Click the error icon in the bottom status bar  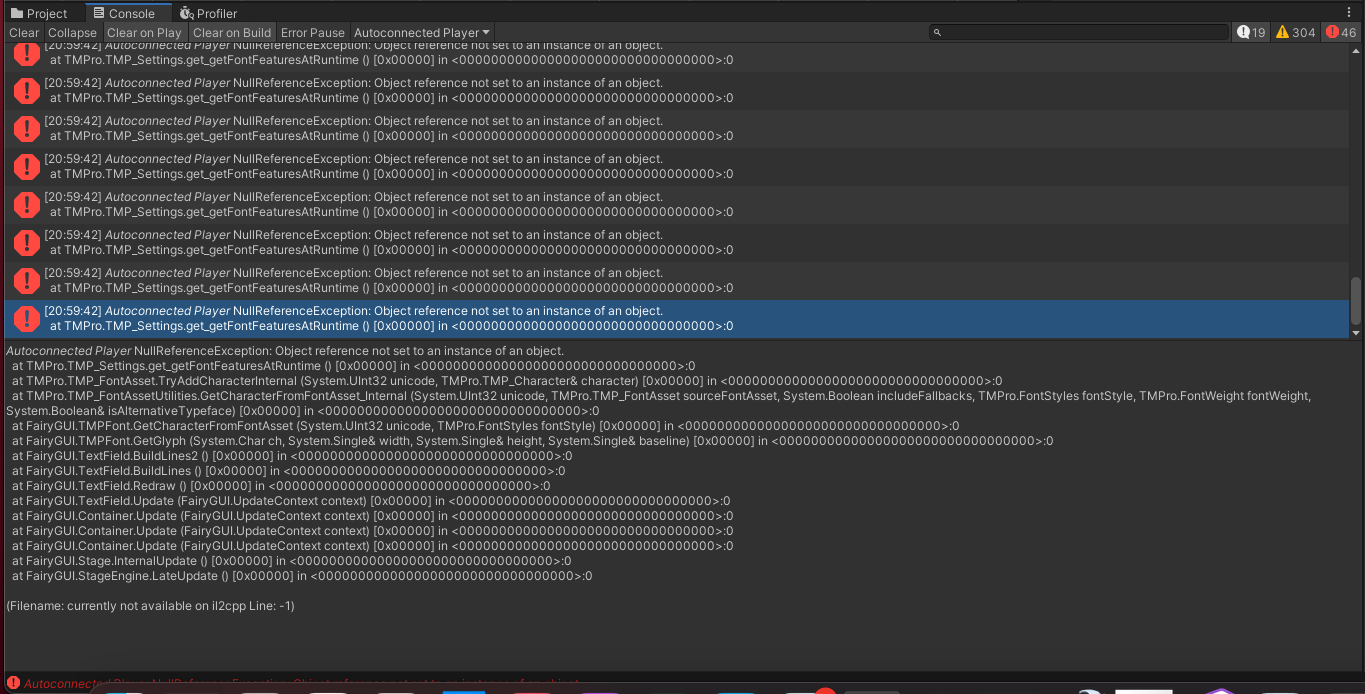coord(13,683)
